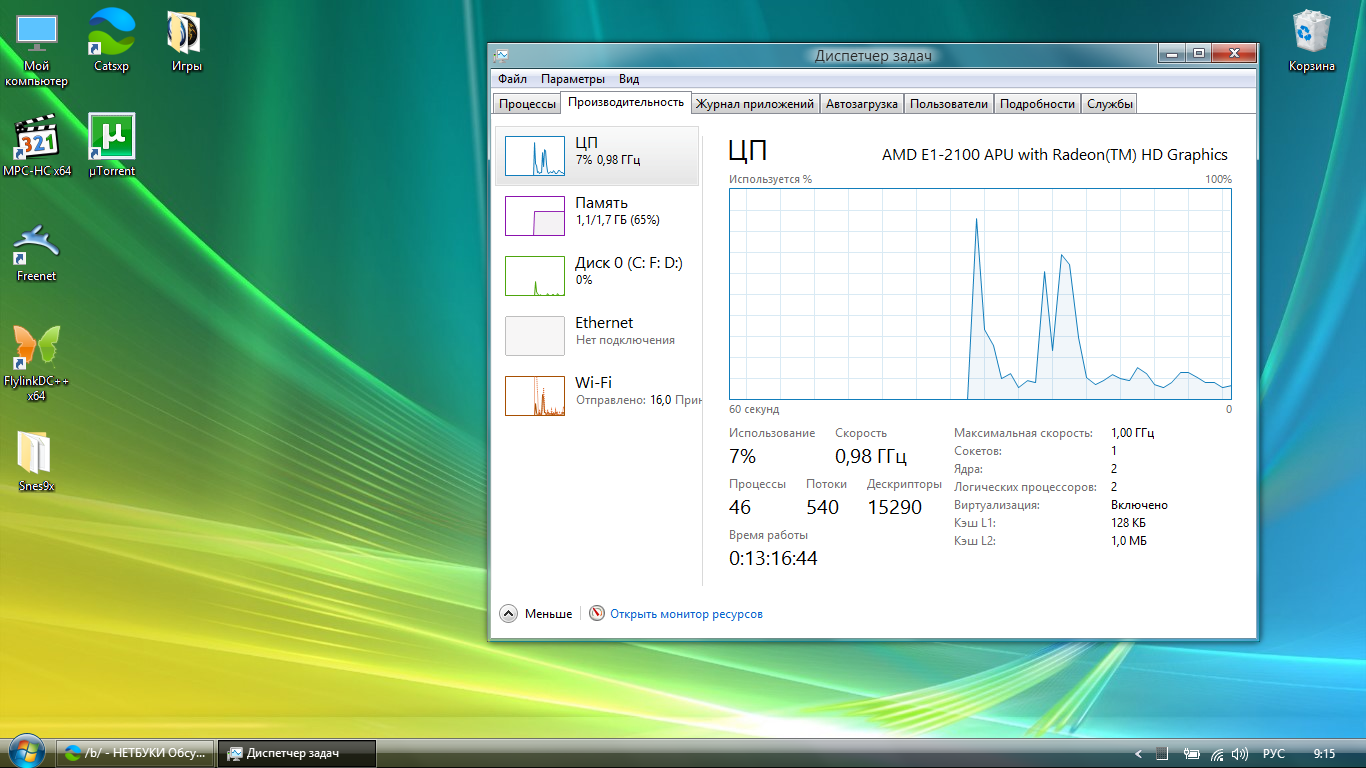Click Открыть монитор ресурсов link

point(686,614)
